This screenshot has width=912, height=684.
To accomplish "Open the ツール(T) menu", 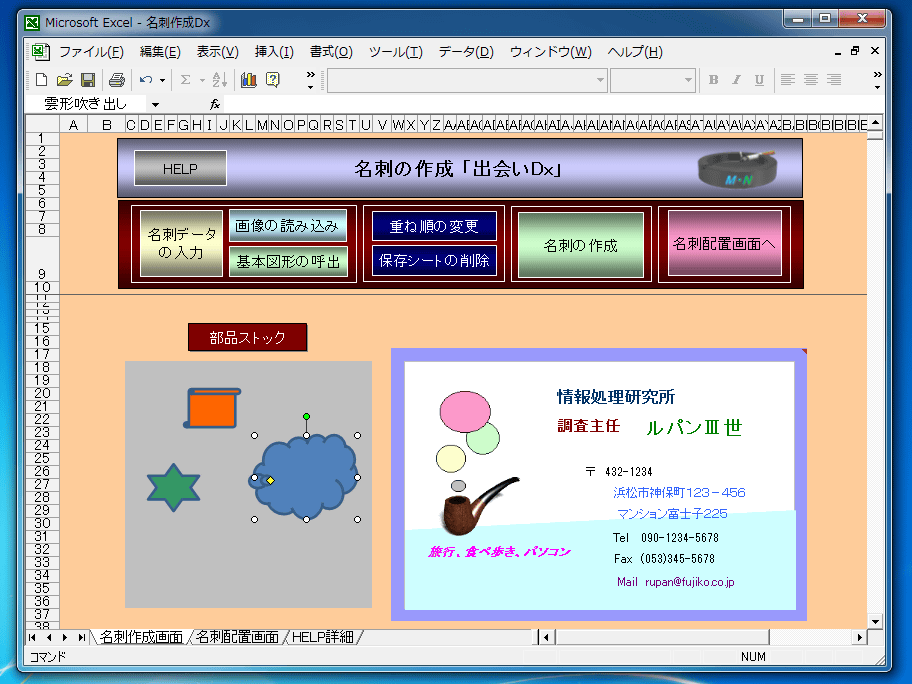I will tap(396, 52).
